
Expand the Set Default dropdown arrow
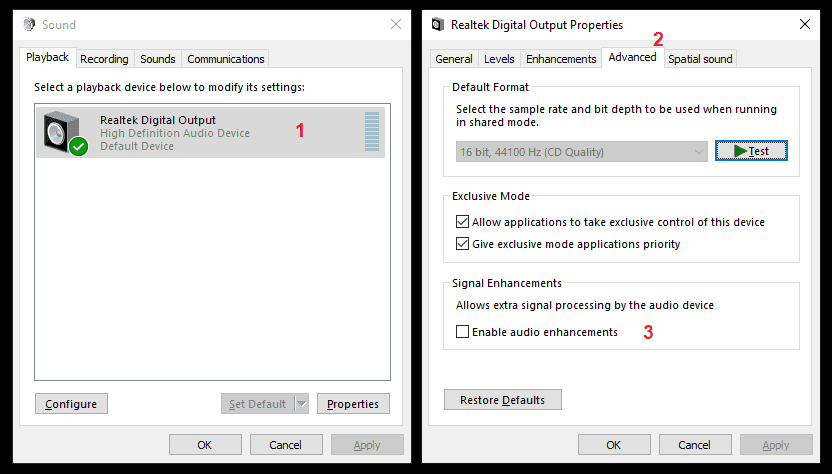(x=301, y=404)
